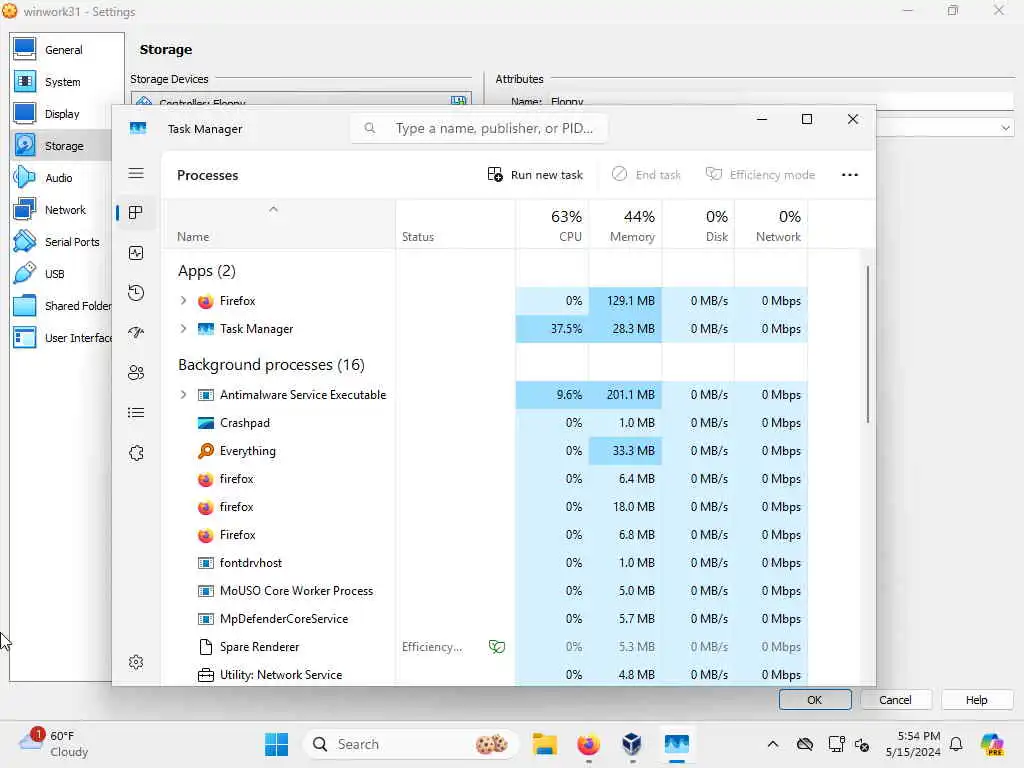Switch to VirtualBox from taskbar icon
Image resolution: width=1024 pixels, height=768 pixels.
click(x=632, y=744)
